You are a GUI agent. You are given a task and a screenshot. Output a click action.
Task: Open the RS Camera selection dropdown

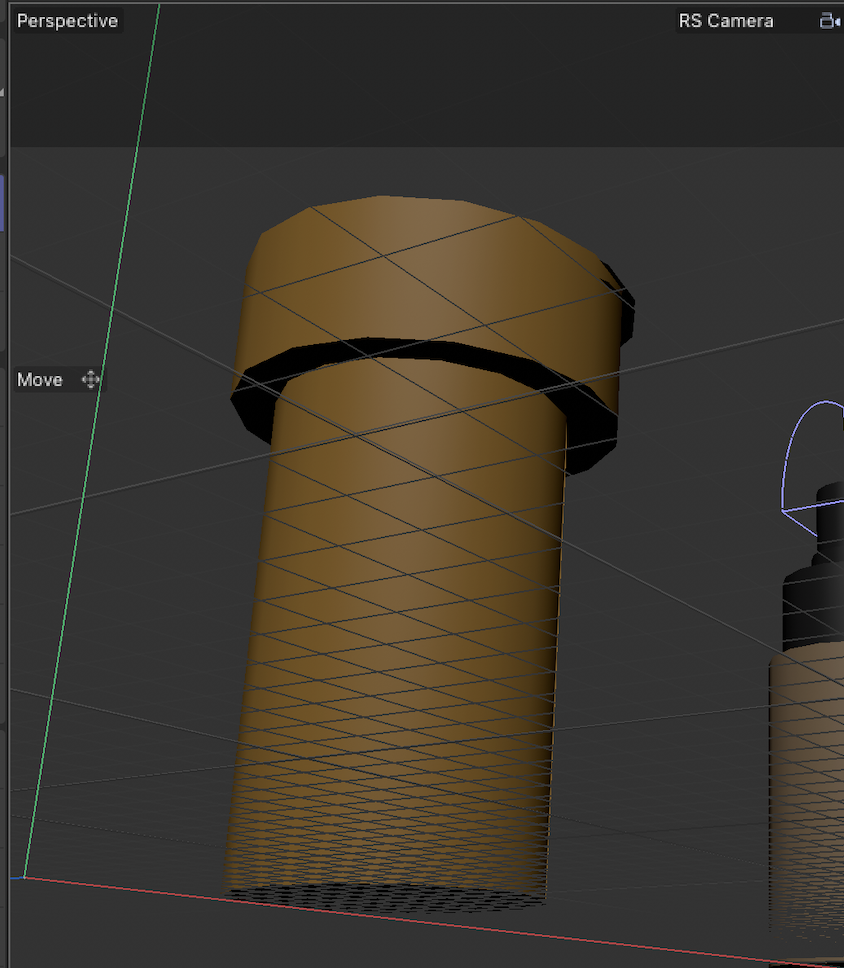pyautogui.click(x=726, y=20)
